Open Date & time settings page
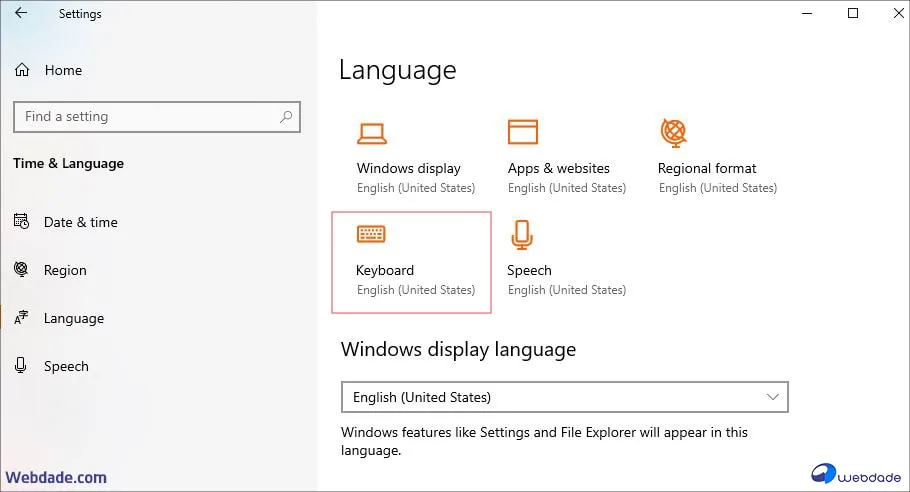The height and width of the screenshot is (492, 910). [79, 222]
